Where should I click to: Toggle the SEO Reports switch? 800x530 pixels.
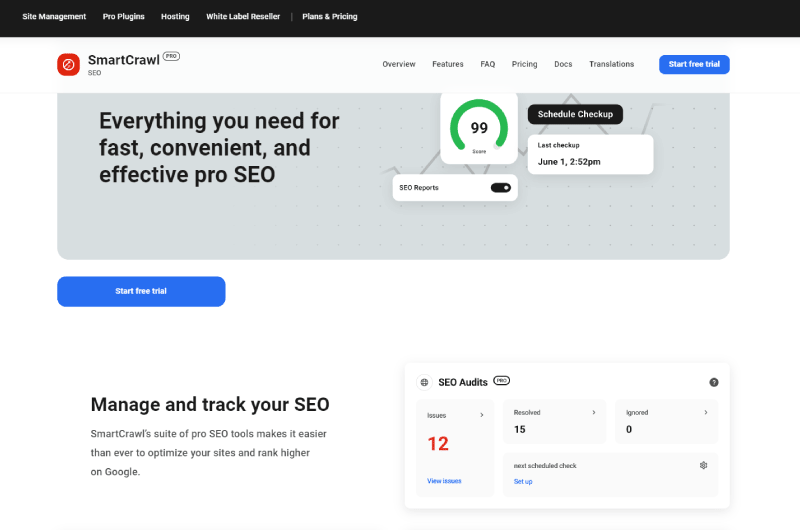[x=501, y=188]
